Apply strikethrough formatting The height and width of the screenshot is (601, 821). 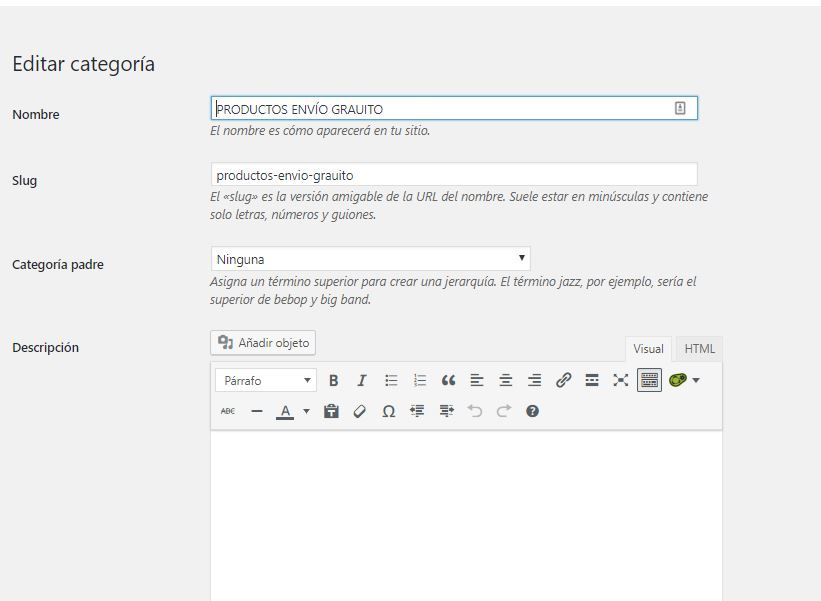click(x=228, y=411)
